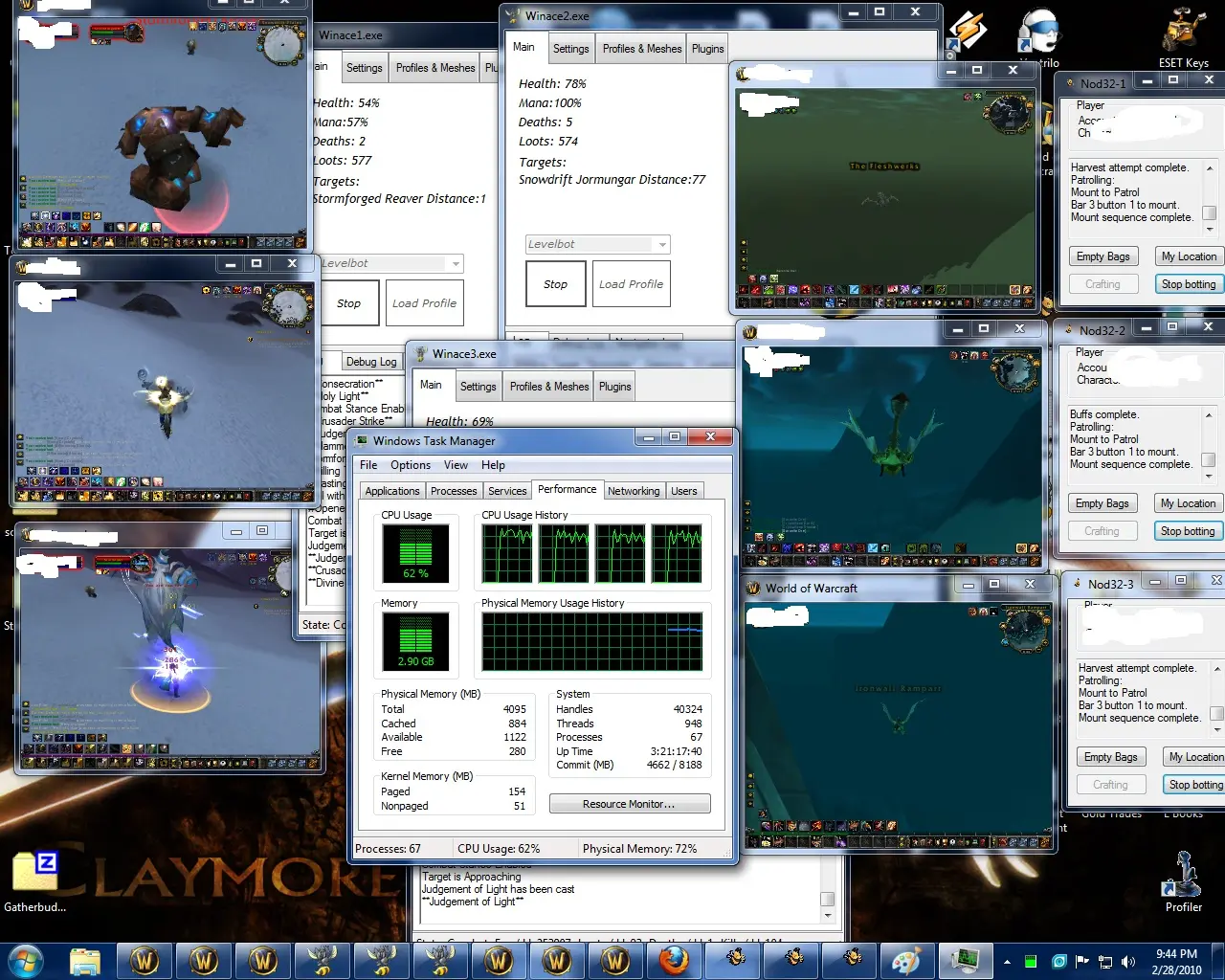Open Settings tab in Winace1.exe
Viewport: 1225px width, 980px height.
364,68
